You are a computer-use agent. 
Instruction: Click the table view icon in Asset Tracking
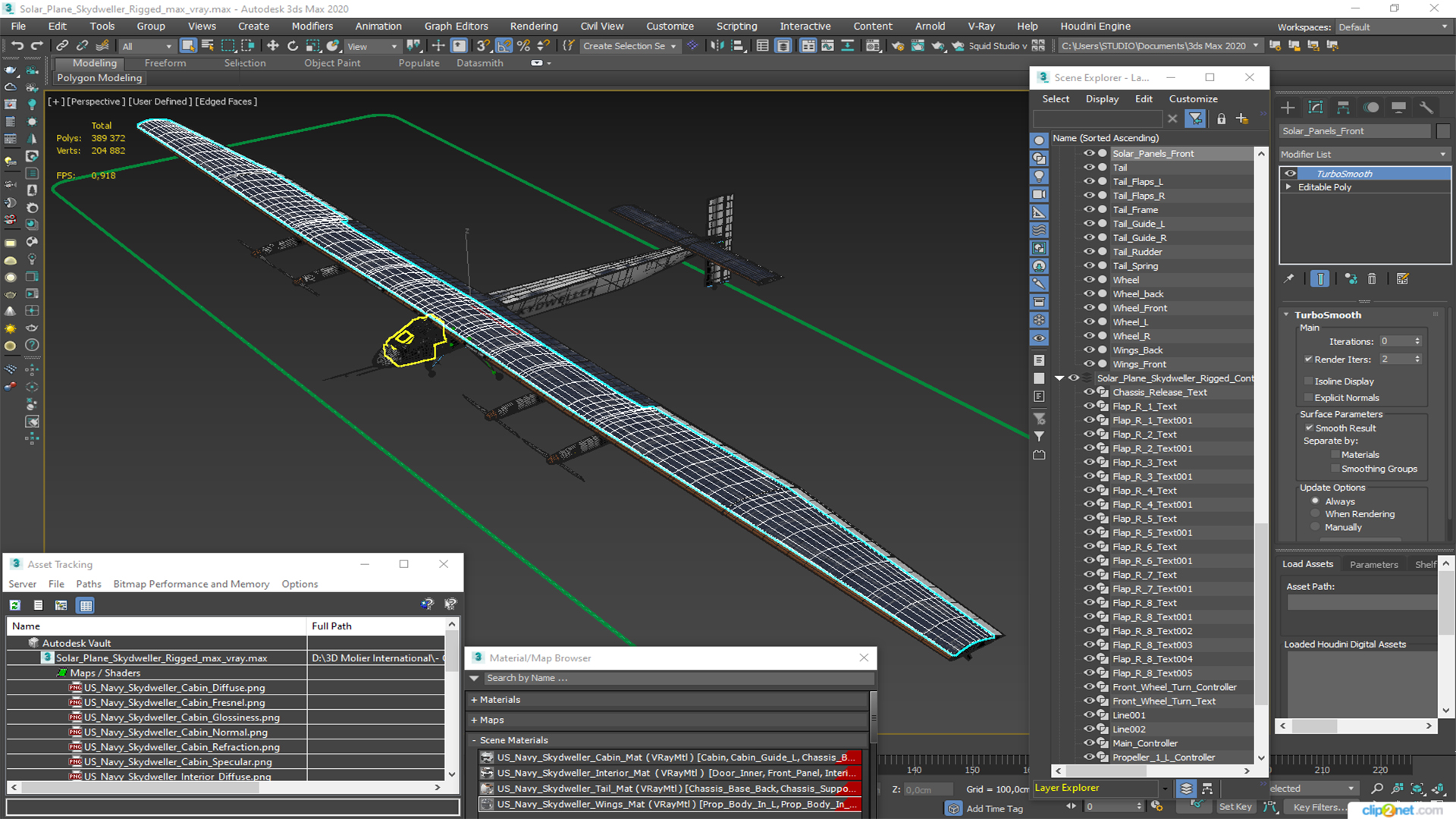[86, 605]
